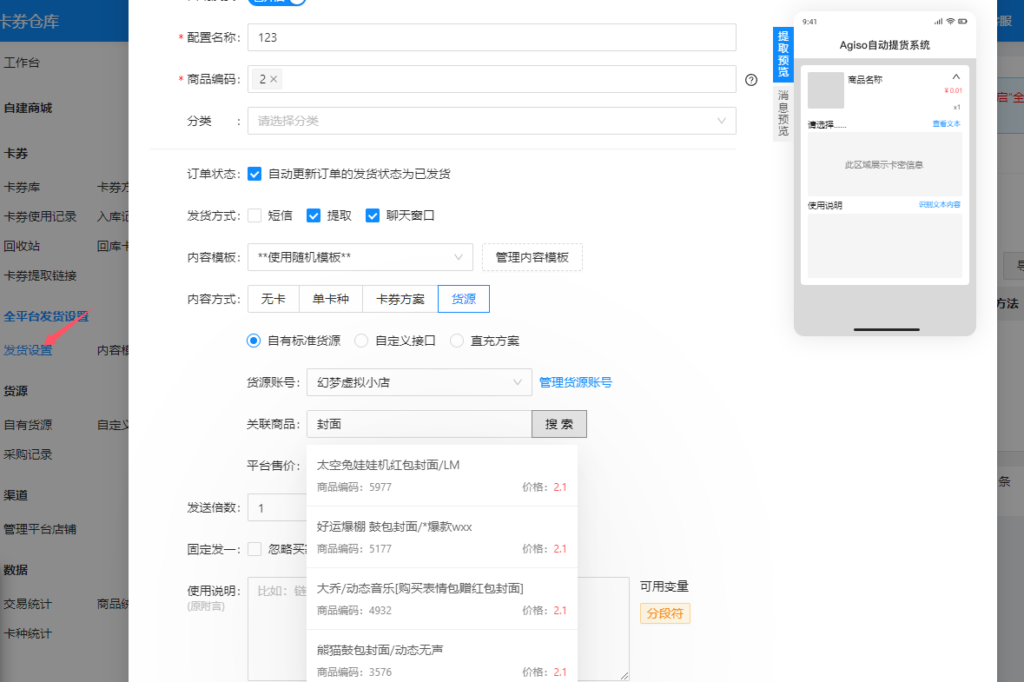Open 交易统计 in sidebar
The width and height of the screenshot is (1024, 682).
(x=27, y=604)
